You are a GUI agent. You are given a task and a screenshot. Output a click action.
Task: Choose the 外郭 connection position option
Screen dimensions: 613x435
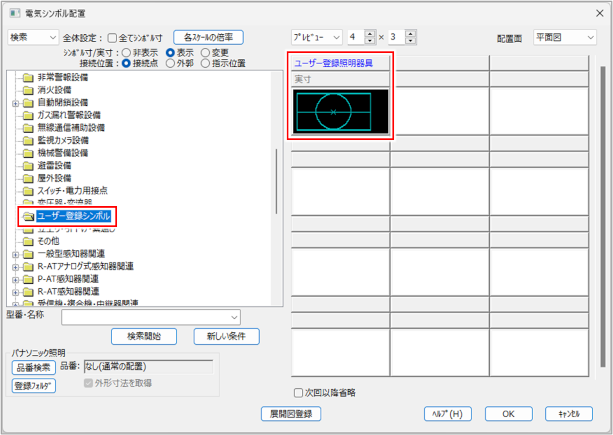[170, 62]
